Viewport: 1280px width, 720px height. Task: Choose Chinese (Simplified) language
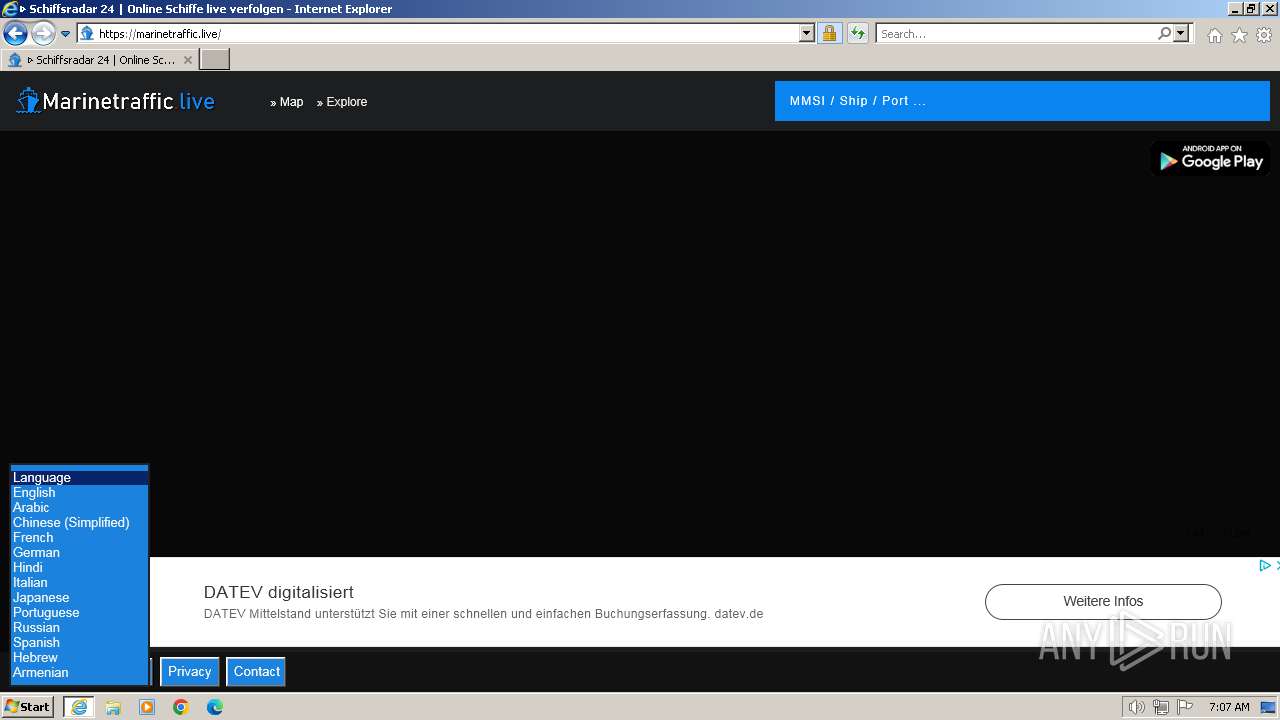click(x=79, y=523)
